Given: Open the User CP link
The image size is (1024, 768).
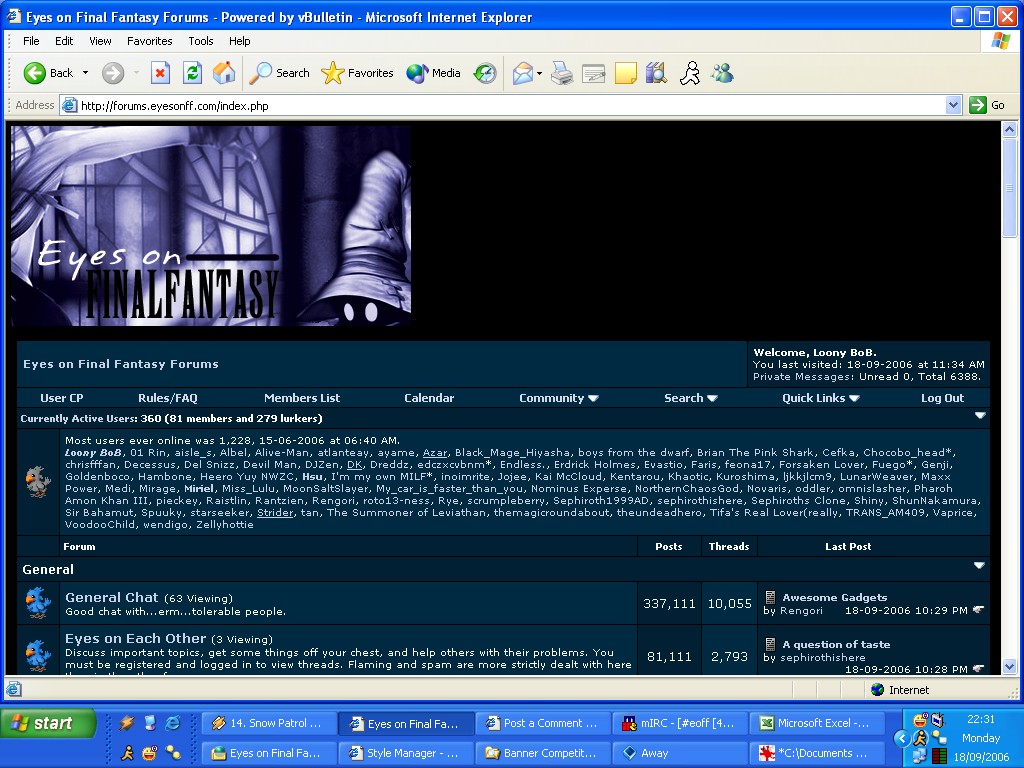Looking at the screenshot, I should 62,398.
